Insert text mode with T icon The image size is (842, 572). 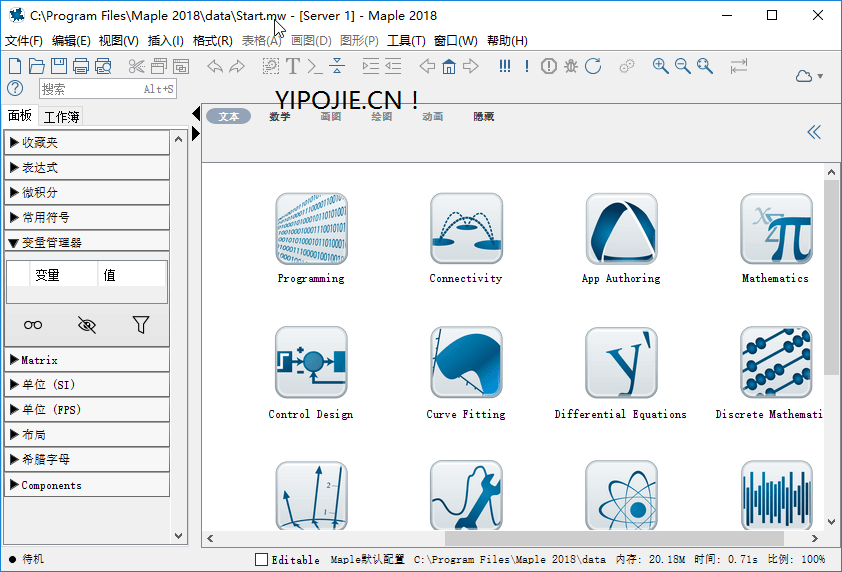pos(293,66)
